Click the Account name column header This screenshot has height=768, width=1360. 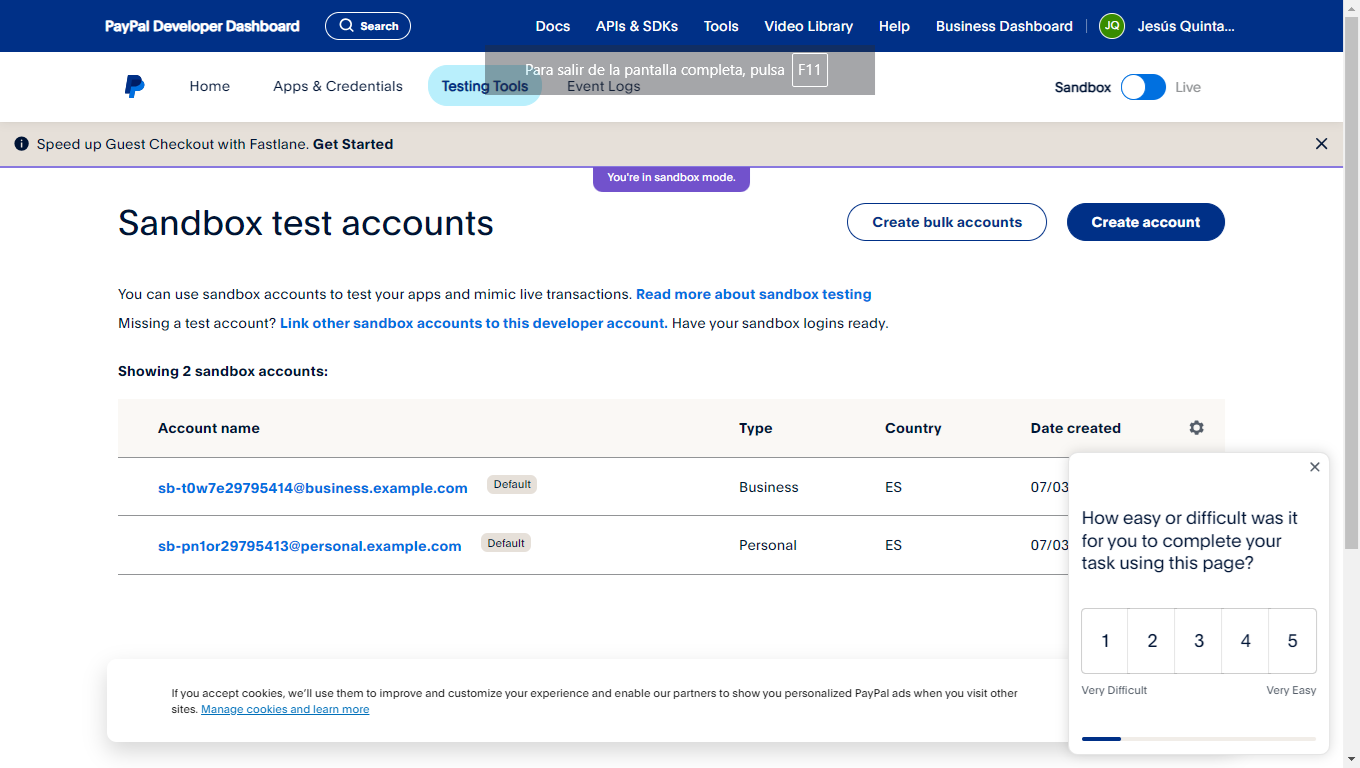pos(209,428)
